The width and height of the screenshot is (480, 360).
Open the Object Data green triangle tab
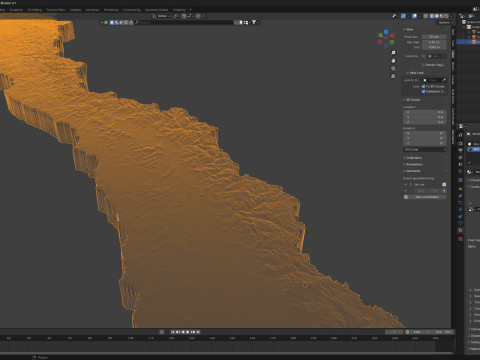(460, 223)
